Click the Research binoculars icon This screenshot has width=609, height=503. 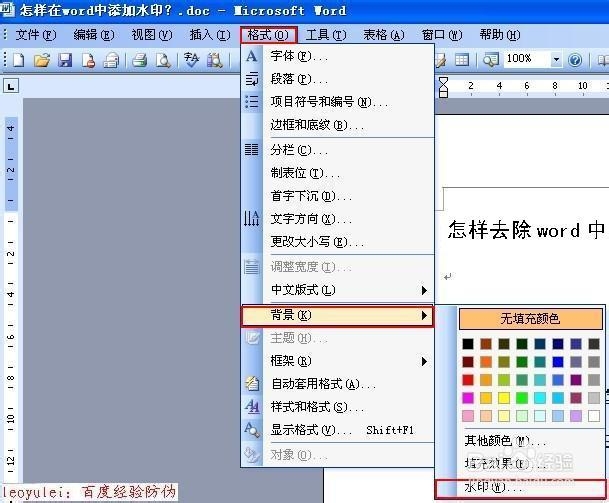[x=215, y=60]
